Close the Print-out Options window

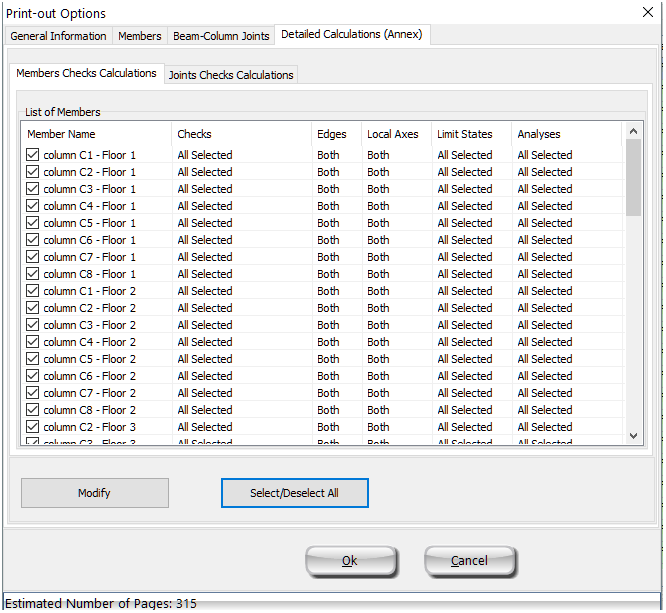(647, 12)
